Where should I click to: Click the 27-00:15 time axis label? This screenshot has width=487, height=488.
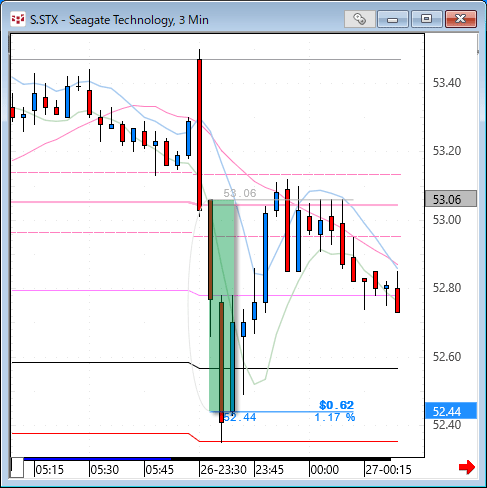388,470
